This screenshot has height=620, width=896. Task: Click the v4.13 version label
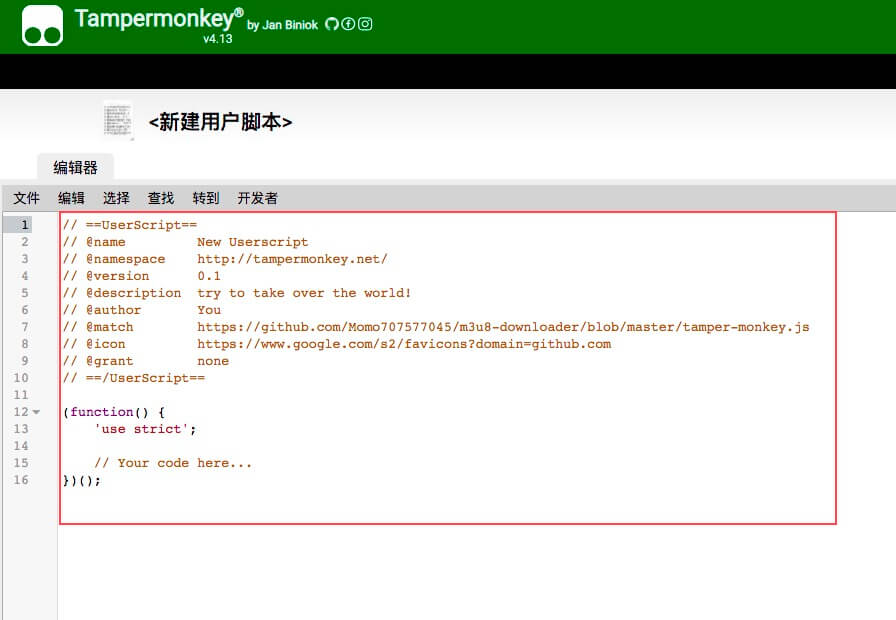(218, 39)
